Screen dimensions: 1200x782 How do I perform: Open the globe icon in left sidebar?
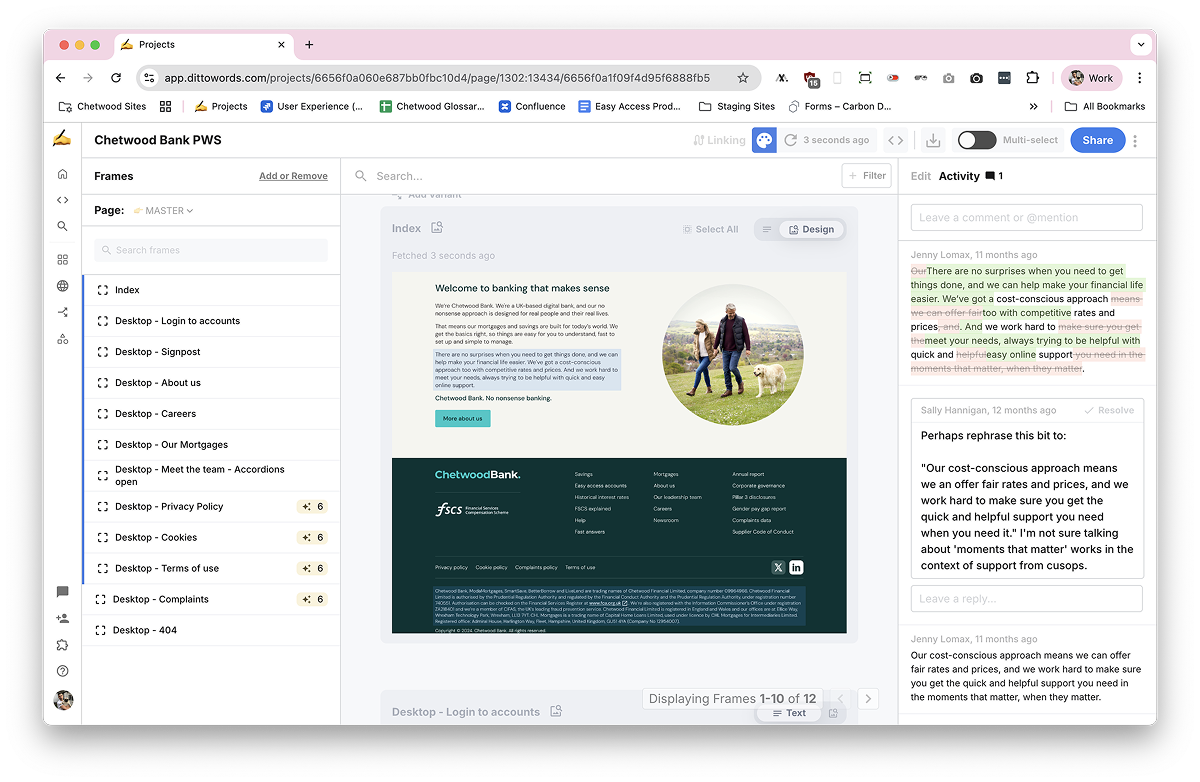coord(63,286)
